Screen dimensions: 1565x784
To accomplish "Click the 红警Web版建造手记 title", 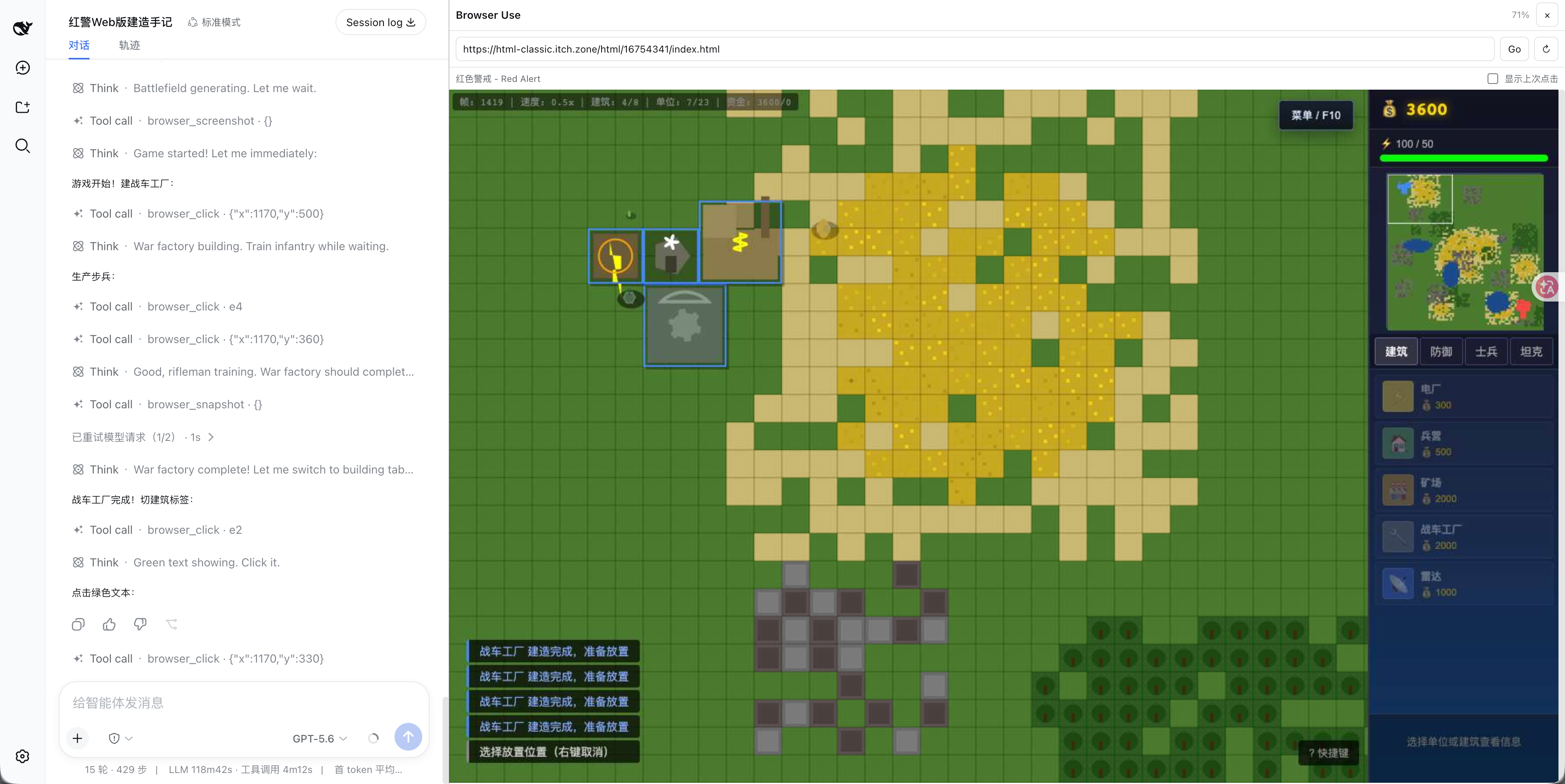I will 120,22.
